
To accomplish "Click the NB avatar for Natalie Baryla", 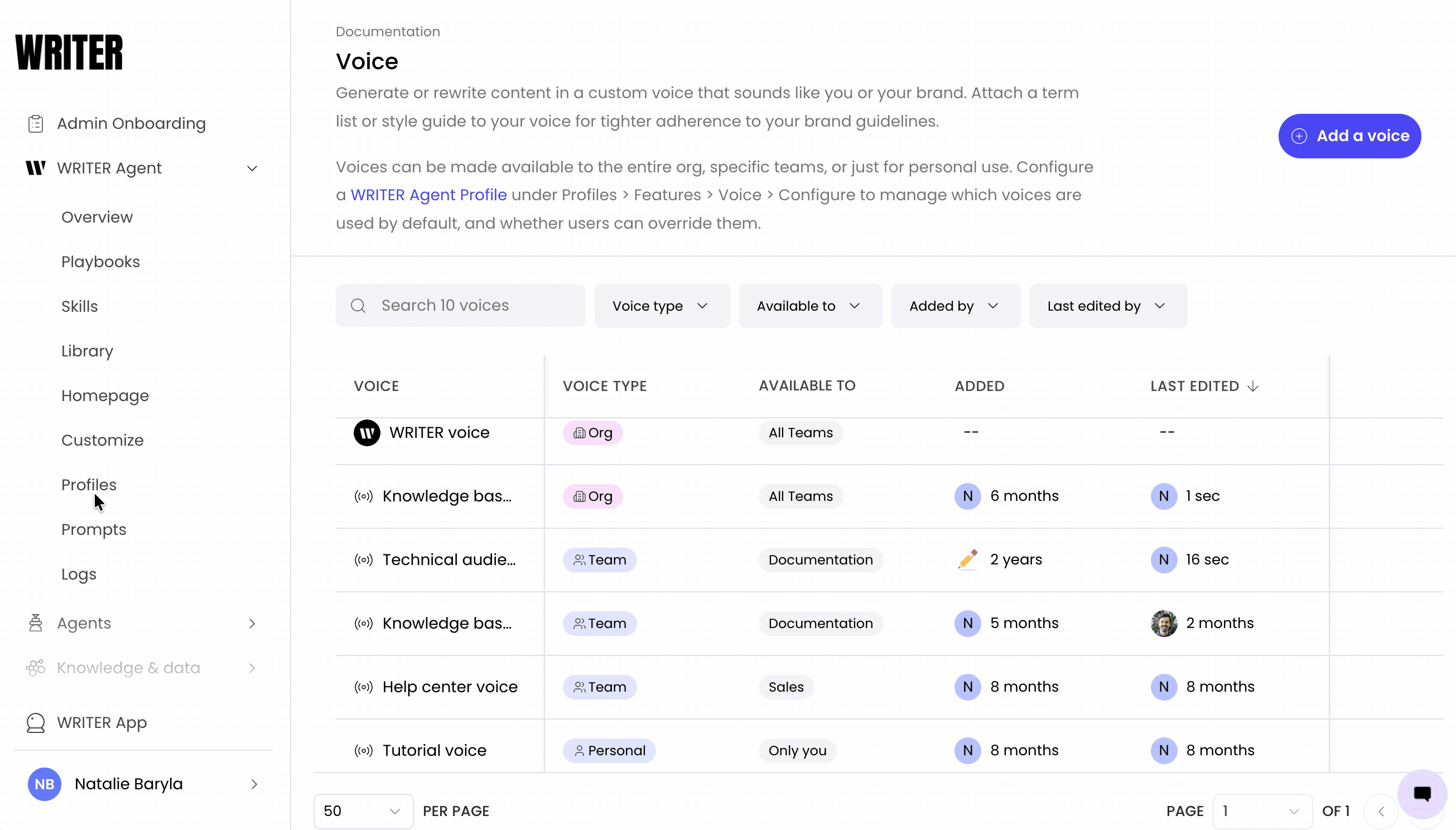I will pyautogui.click(x=45, y=784).
